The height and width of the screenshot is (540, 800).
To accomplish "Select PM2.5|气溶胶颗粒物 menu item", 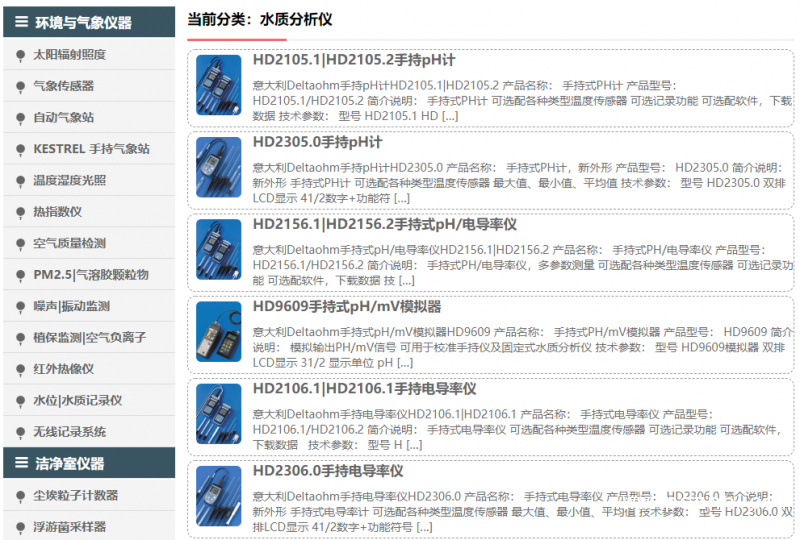I will 91,275.
